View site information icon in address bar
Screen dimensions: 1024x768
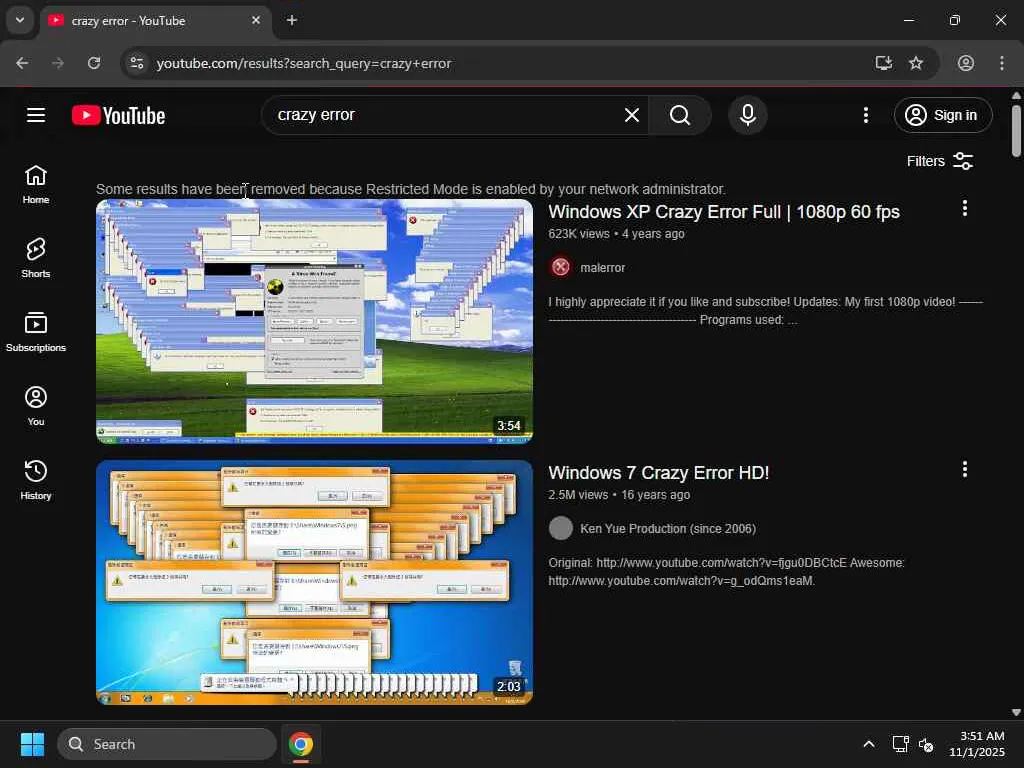tap(137, 63)
